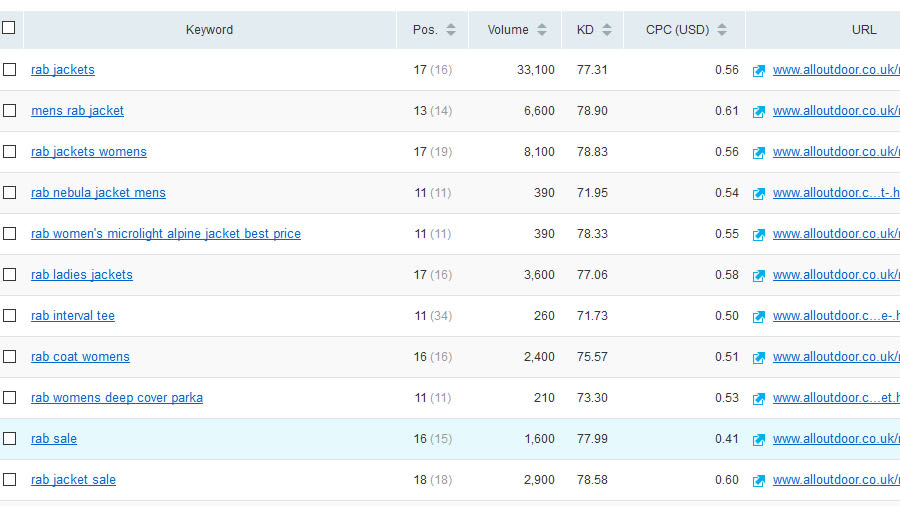The width and height of the screenshot is (900, 506).
Task: Check the box for rab womens deep cover parka
Action: pos(9,398)
